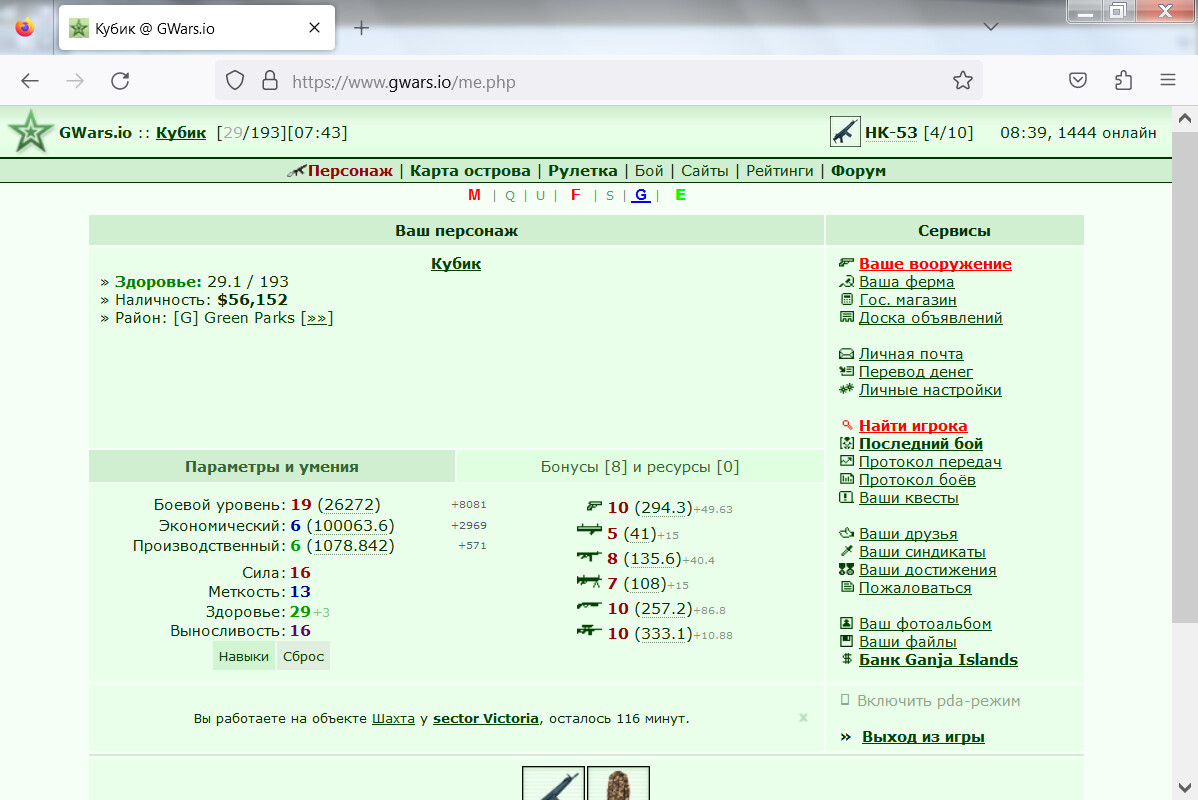Screen dimensions: 1198x800
Task: Click the pistol skill icon beside 10 (294.3)
Action: [x=594, y=506]
